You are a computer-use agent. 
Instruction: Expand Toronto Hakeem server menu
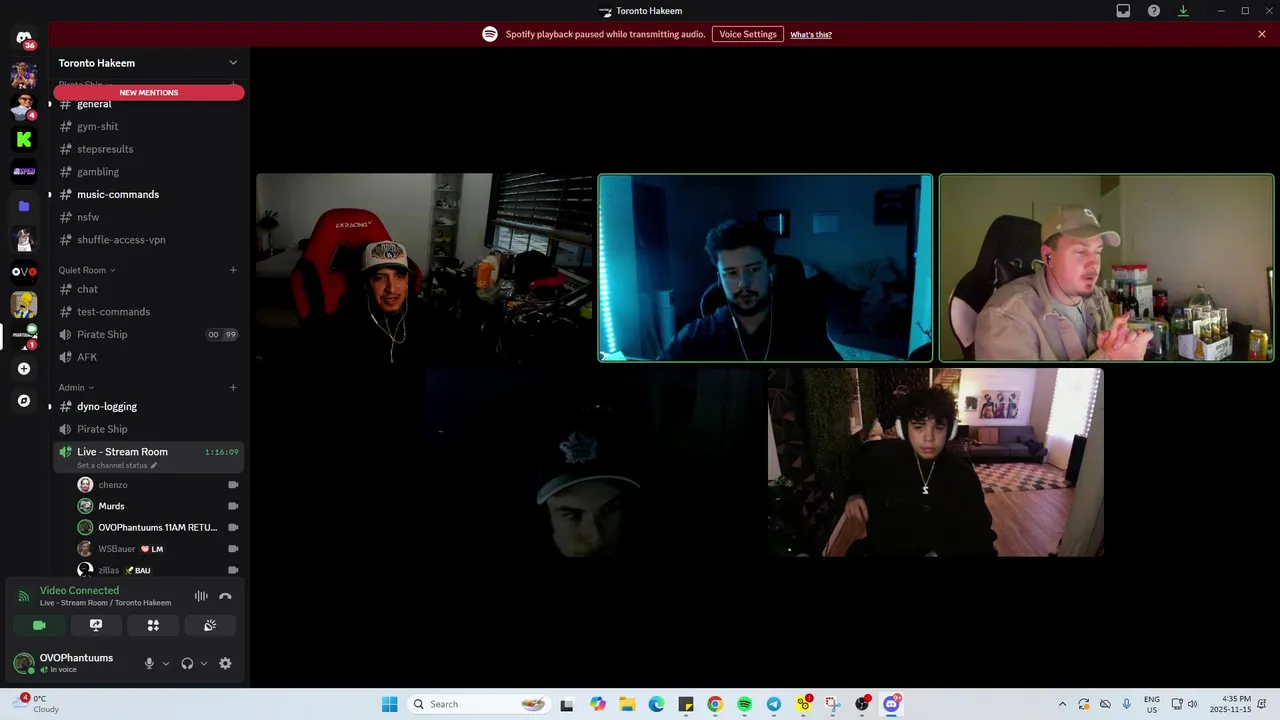click(233, 63)
